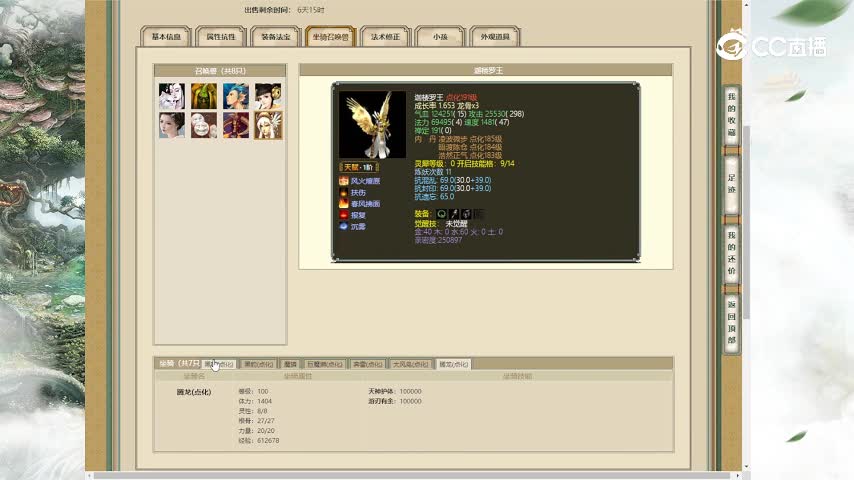Click the 风火燎原 skill icon
Screen dimensions: 854x480
344,181
